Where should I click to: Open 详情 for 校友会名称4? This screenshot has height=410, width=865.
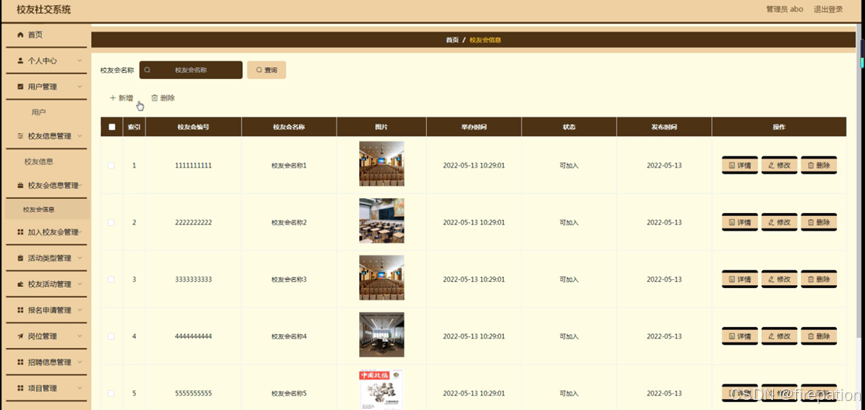[740, 336]
